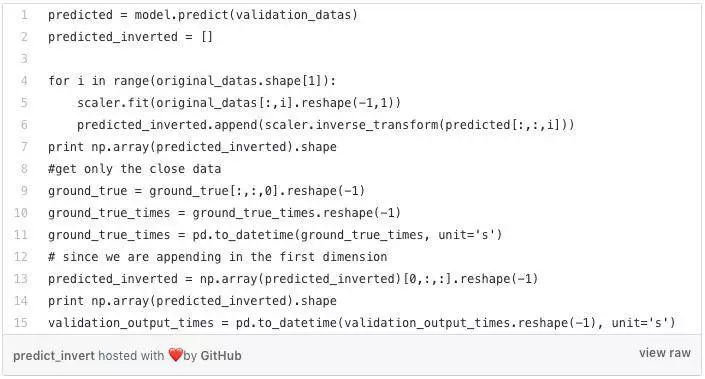The height and width of the screenshot is (379, 705).
Task: Select line number 2 in the gutter
Action: click(x=24, y=37)
